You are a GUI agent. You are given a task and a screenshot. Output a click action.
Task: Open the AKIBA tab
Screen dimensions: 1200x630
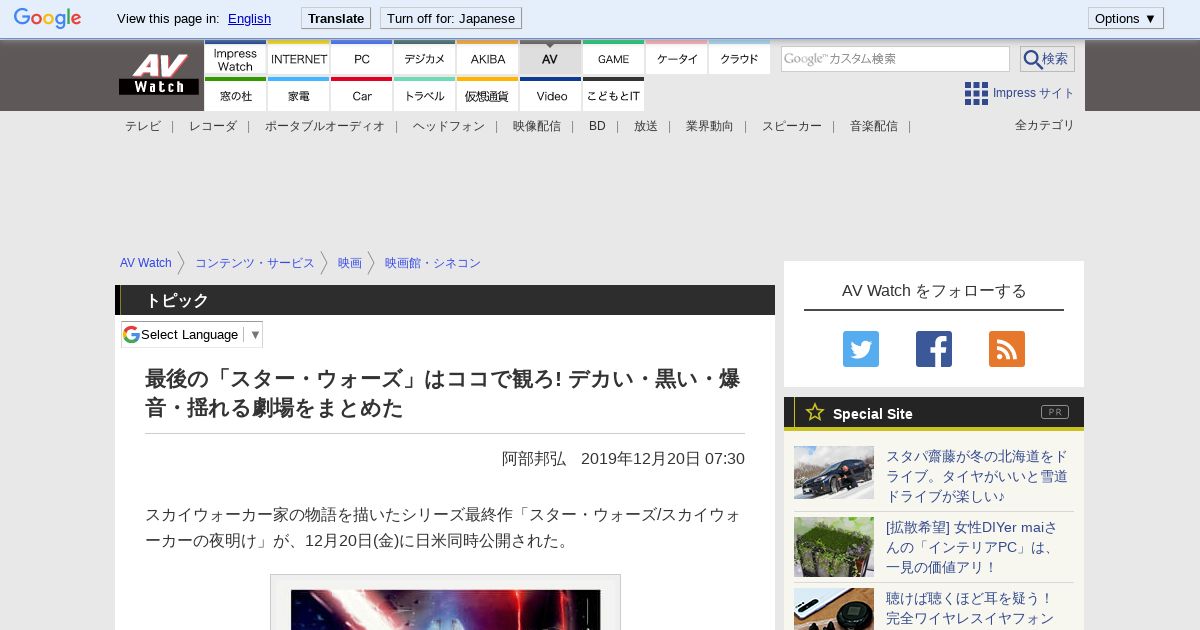click(487, 59)
